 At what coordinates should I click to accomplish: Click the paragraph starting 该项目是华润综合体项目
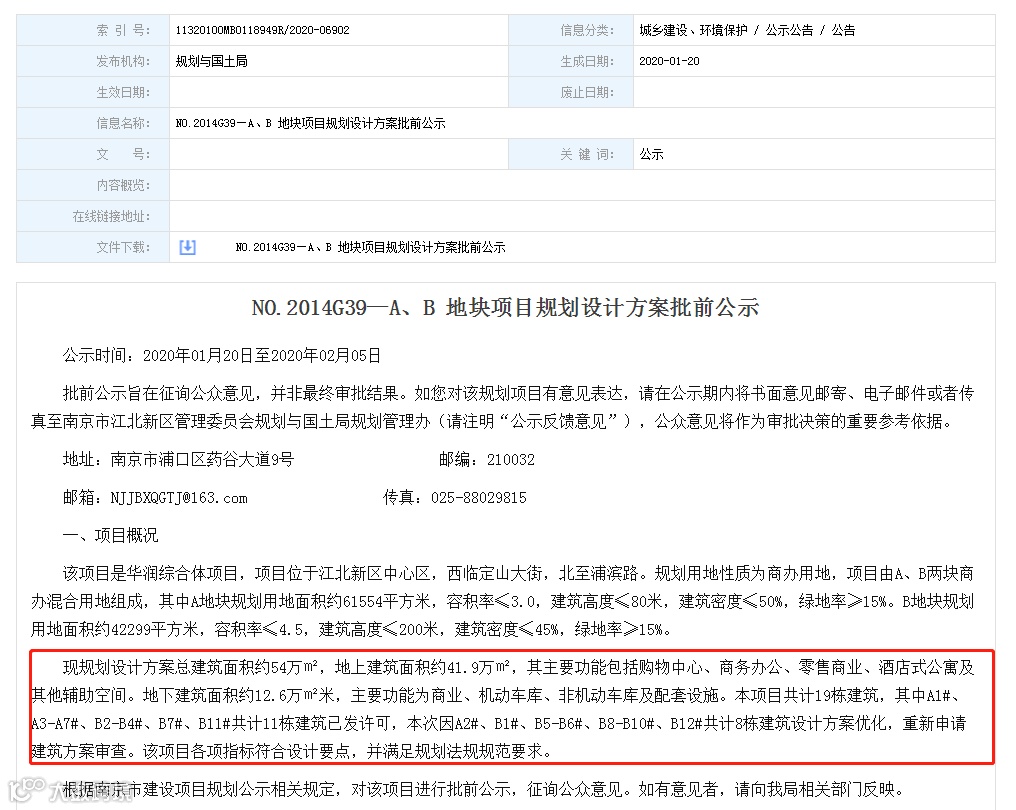click(503, 601)
